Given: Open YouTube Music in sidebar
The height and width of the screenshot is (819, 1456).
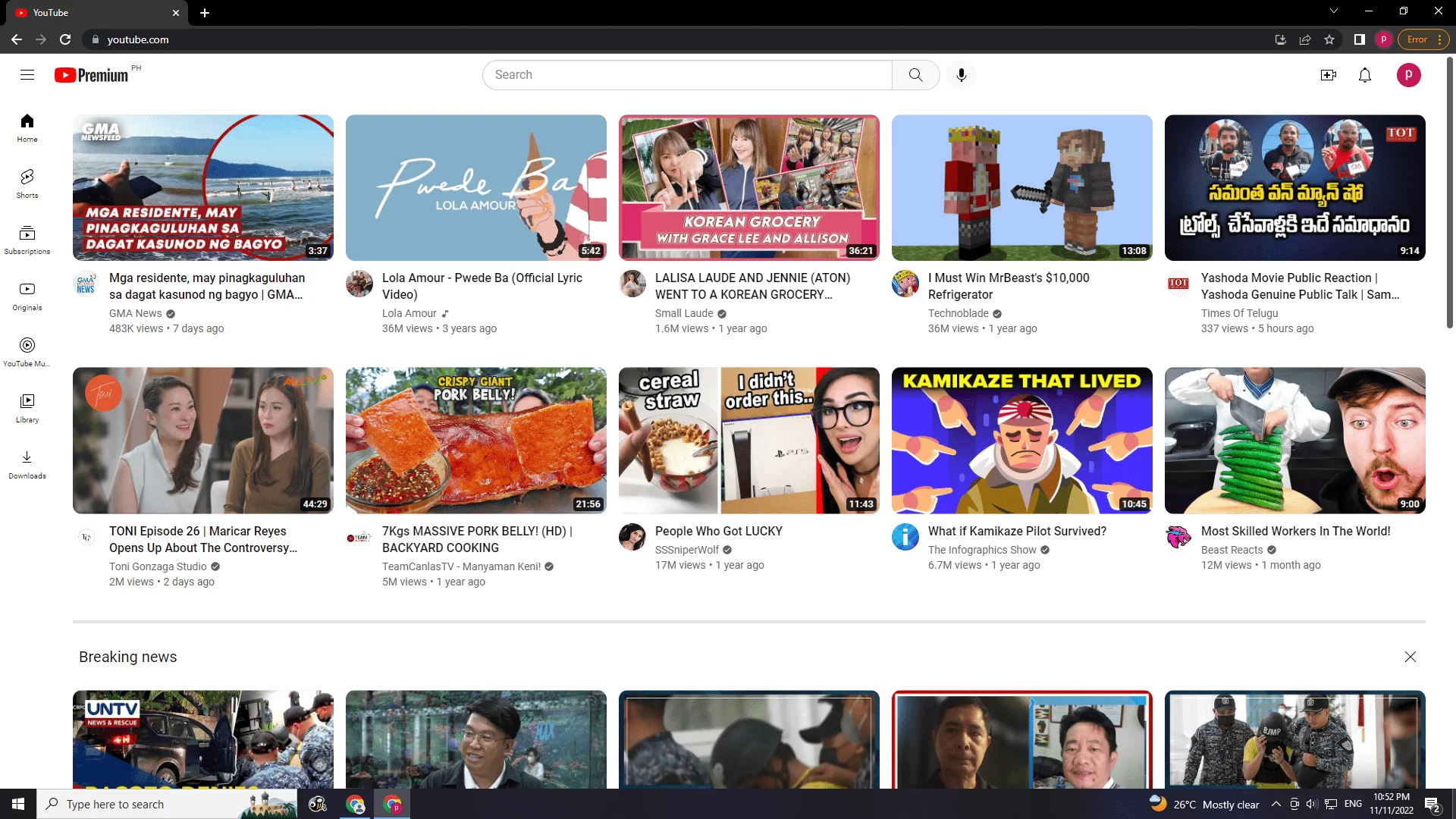Looking at the screenshot, I should [x=27, y=353].
